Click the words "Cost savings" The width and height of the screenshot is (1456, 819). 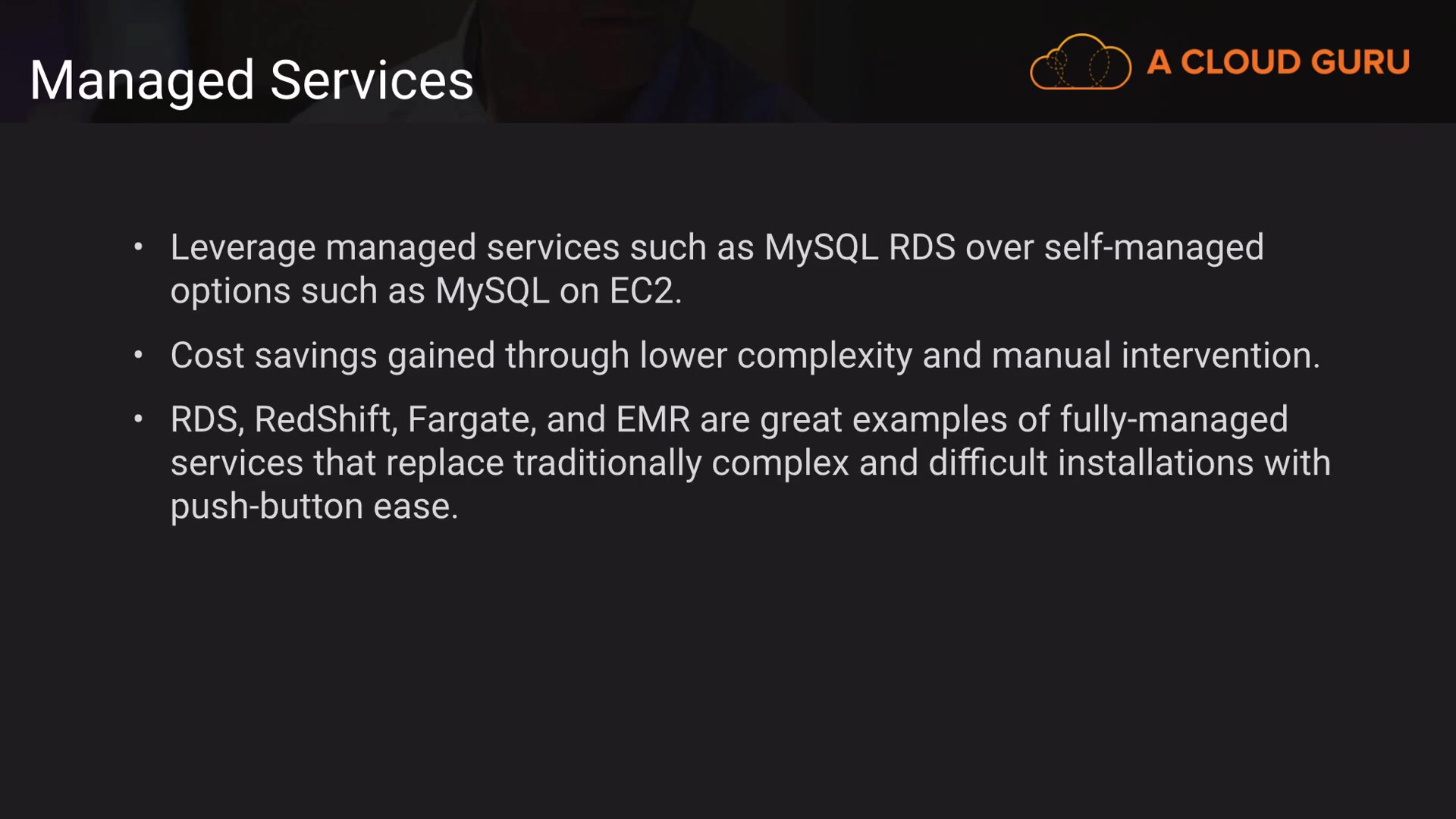(x=274, y=355)
